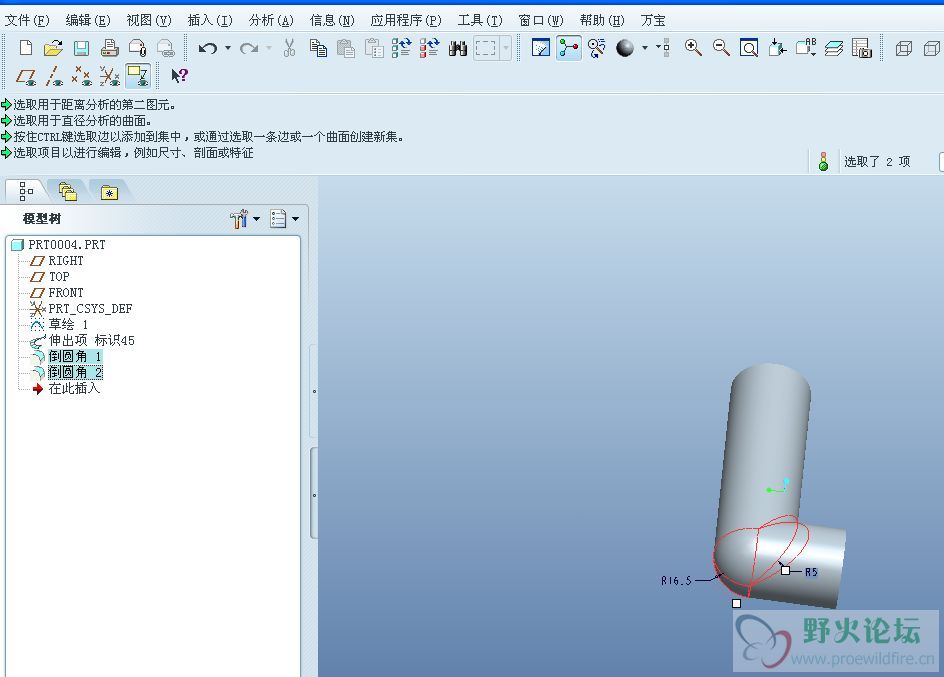The width and height of the screenshot is (944, 677).
Task: Click the traffic light regeneration status icon
Action: pos(824,161)
